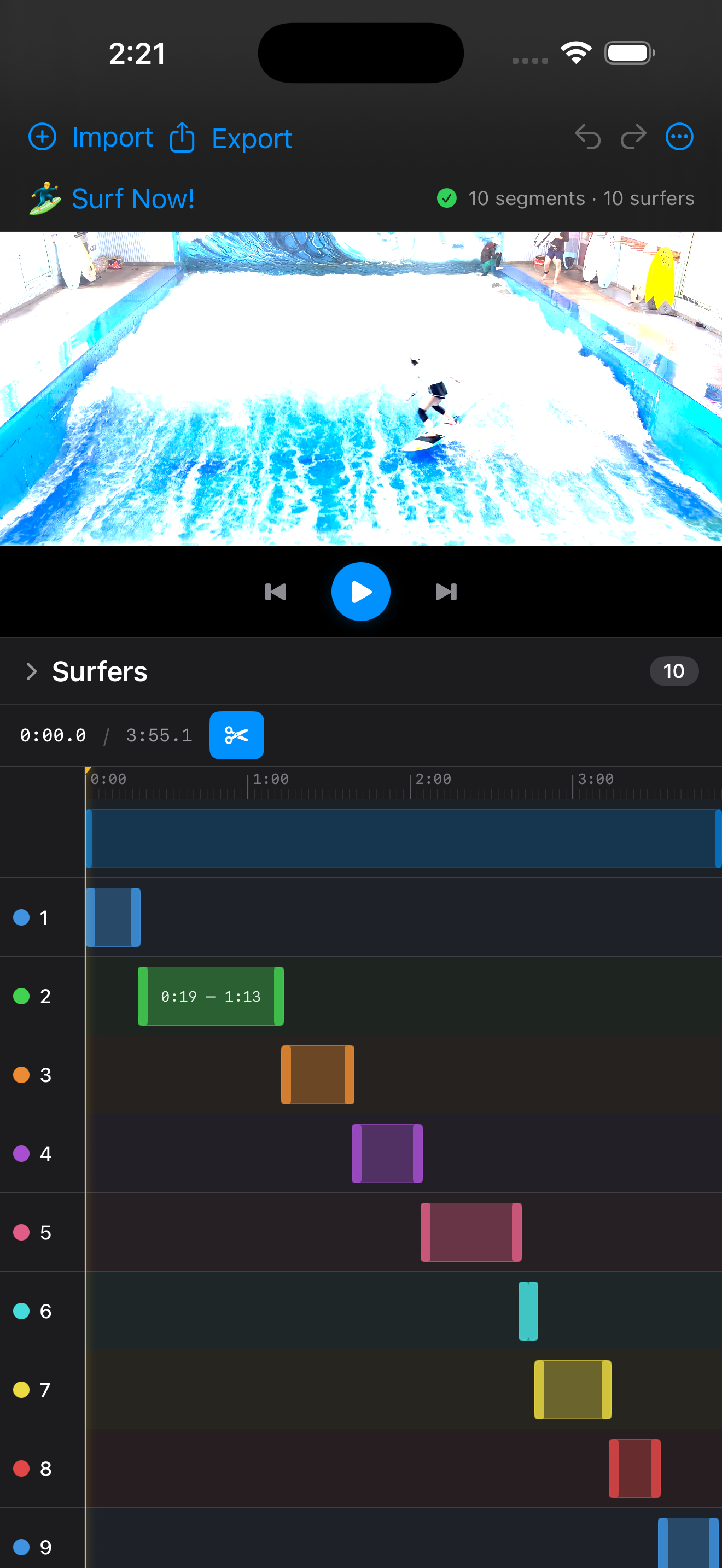The width and height of the screenshot is (722, 1568).
Task: Select the green 0:19 – 1:13 segment
Action: point(211,996)
